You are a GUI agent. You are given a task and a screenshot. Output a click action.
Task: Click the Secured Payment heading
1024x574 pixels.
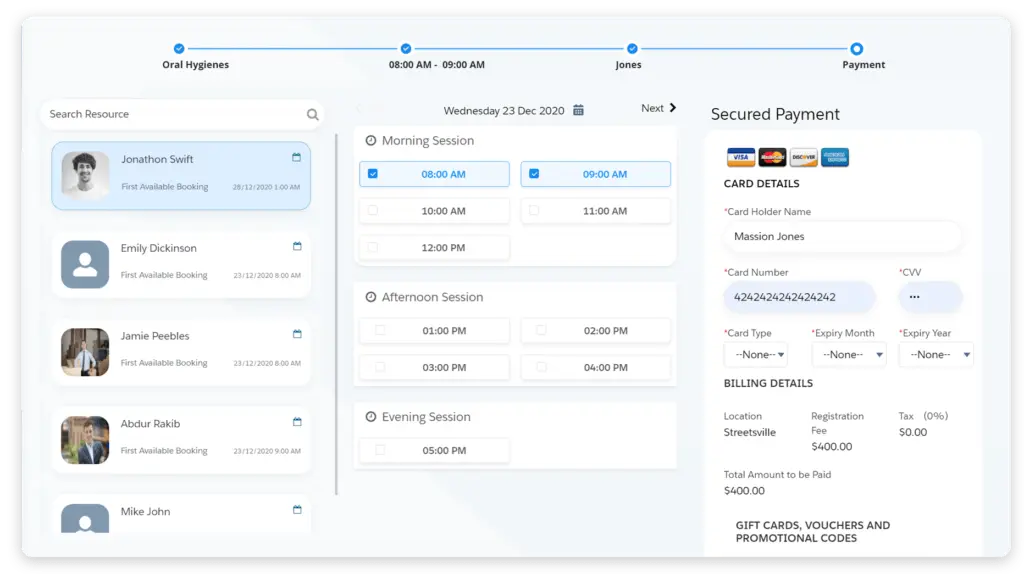pyautogui.click(x=775, y=114)
